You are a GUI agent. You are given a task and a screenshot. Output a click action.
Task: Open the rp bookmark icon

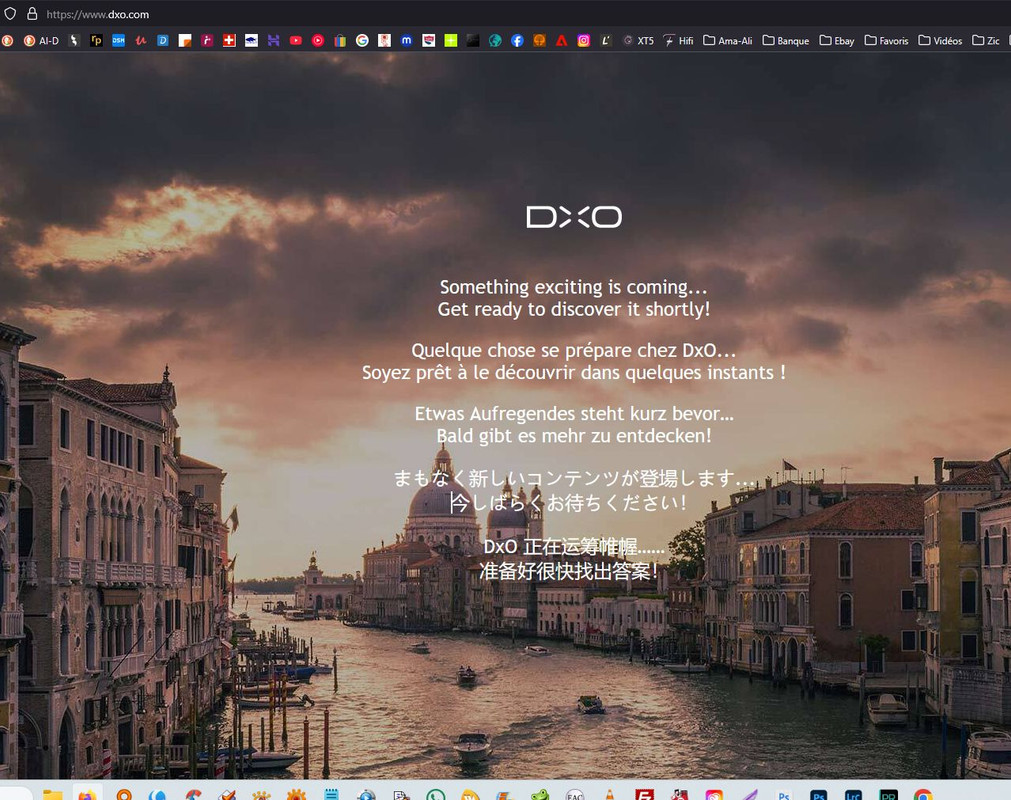96,41
